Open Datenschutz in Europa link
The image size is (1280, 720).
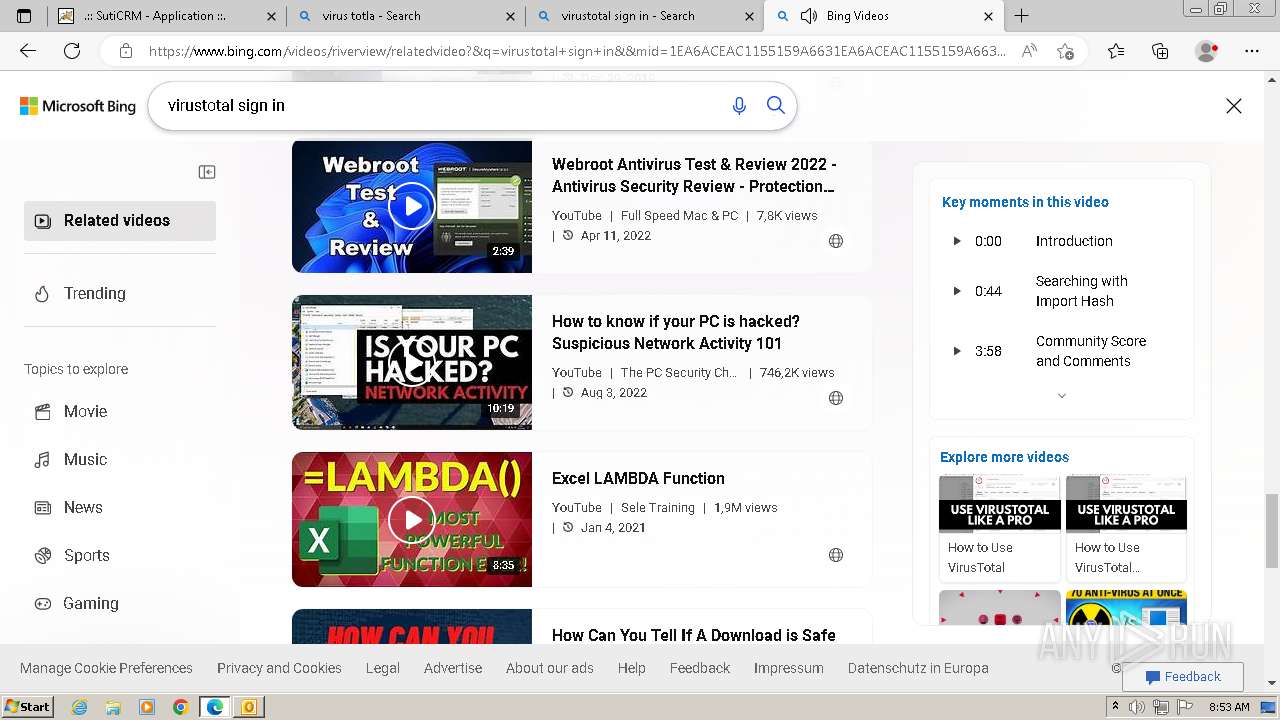pos(918,668)
